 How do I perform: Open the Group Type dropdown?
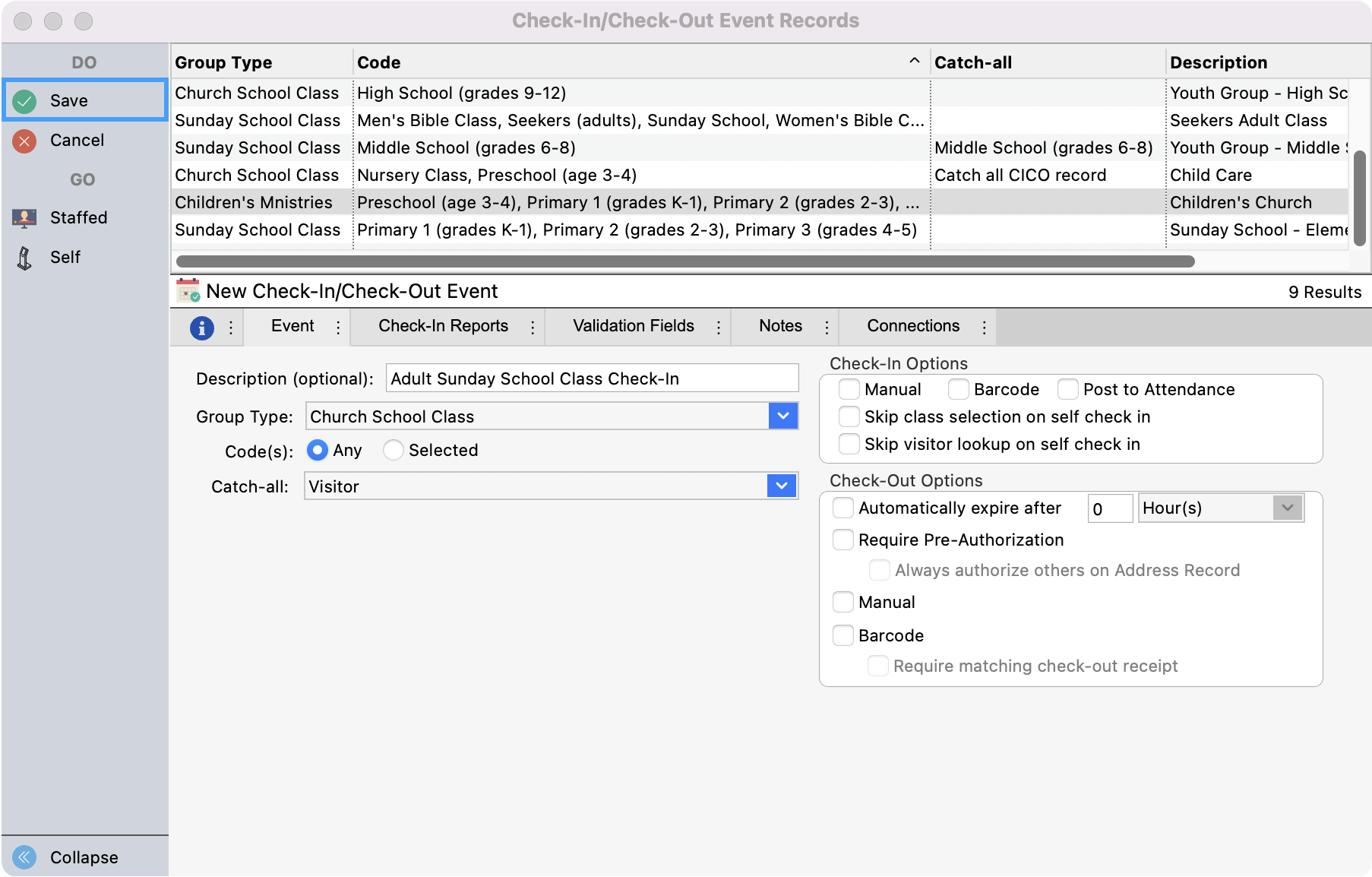(x=782, y=416)
